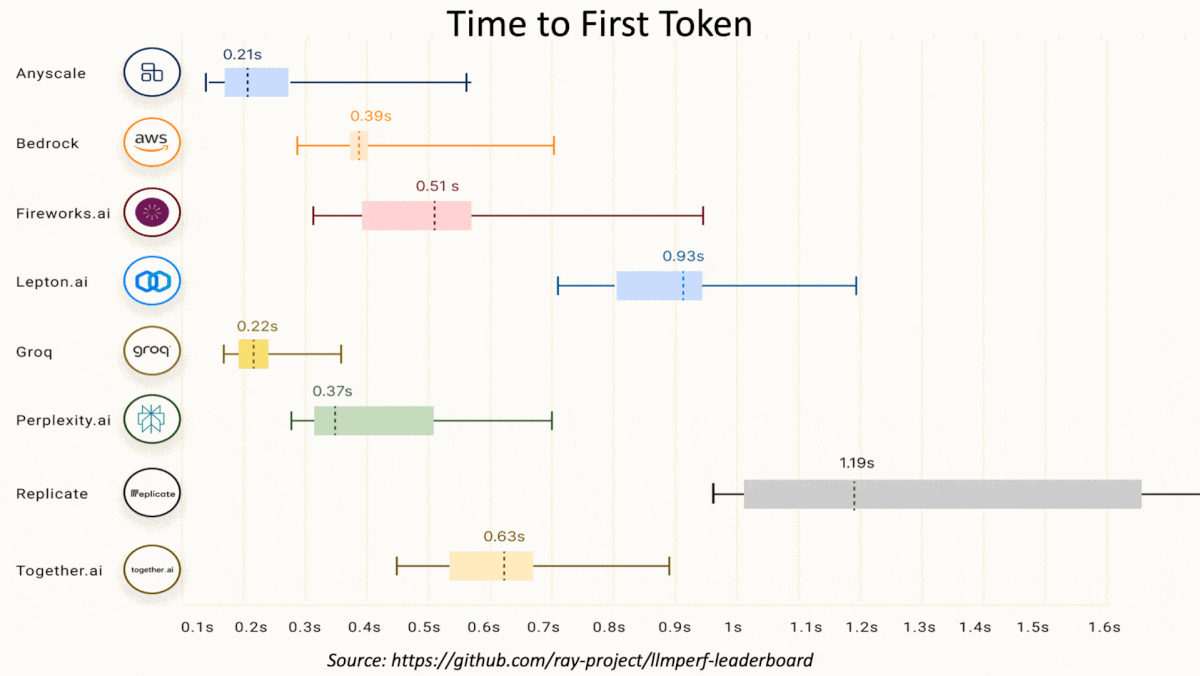The width and height of the screenshot is (1200, 676).
Task: Select the Groq logo icon
Action: [152, 351]
